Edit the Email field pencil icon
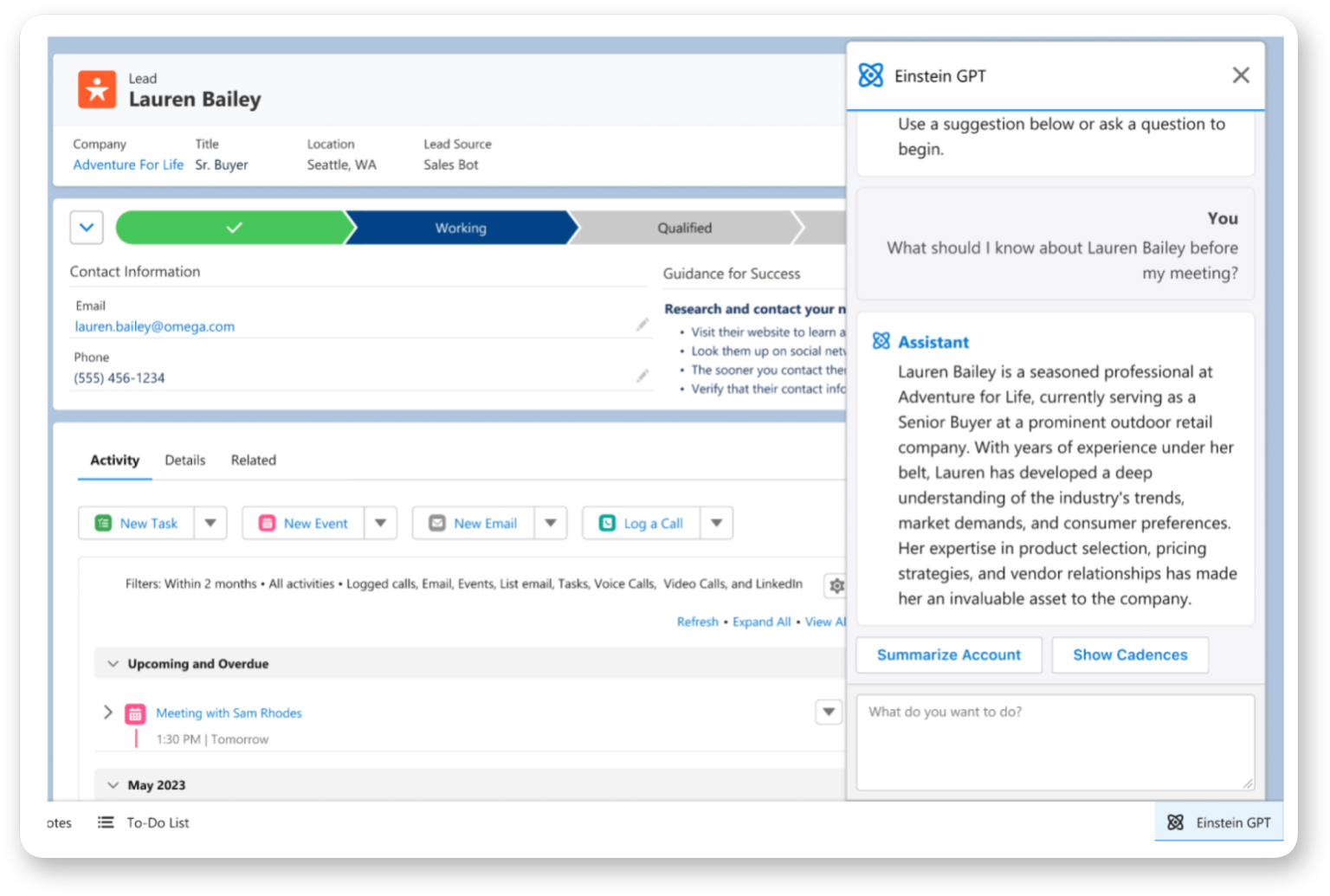Image resolution: width=1330 pixels, height=896 pixels. (x=642, y=324)
